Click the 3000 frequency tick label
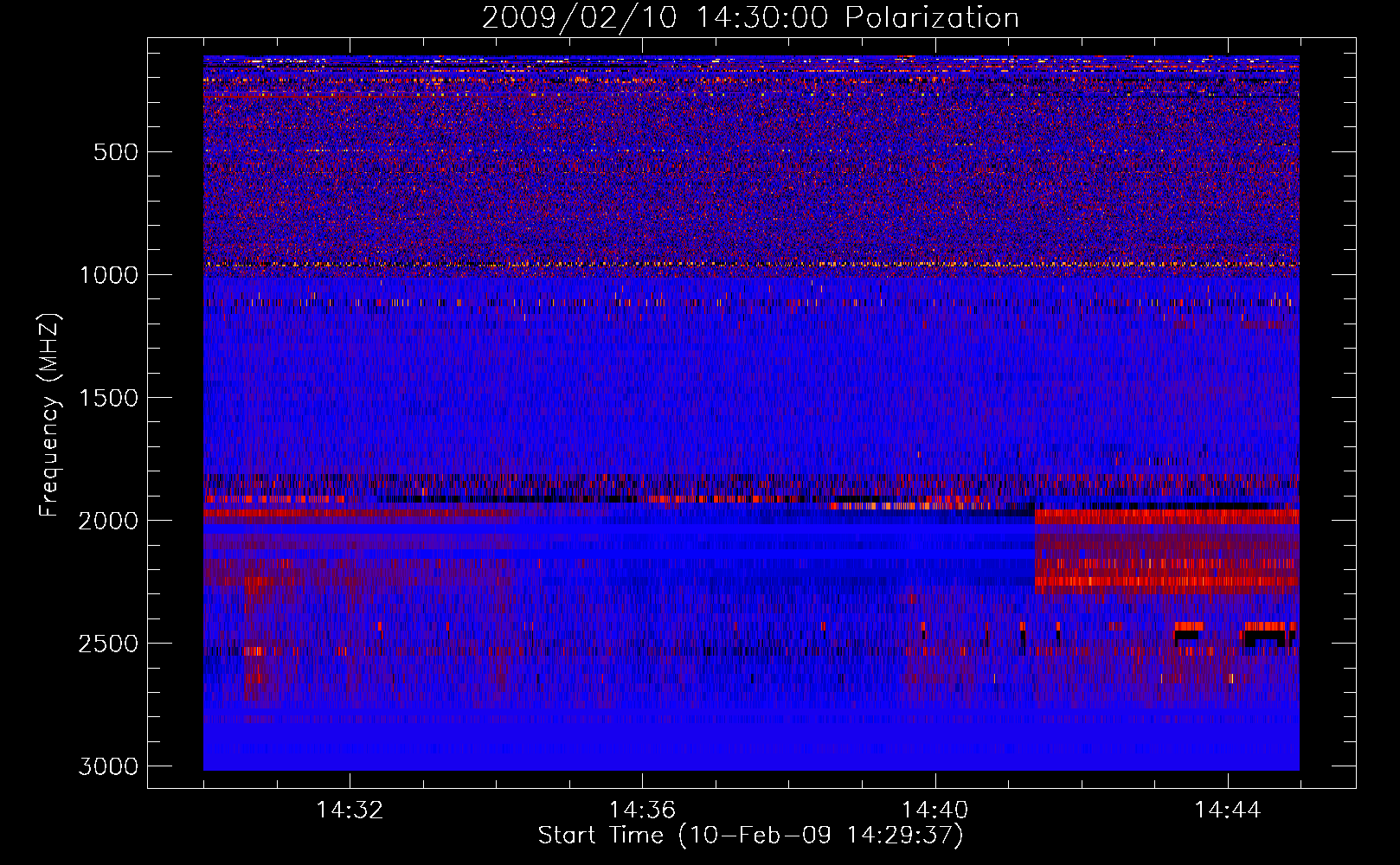This screenshot has height=865, width=1400. (108, 766)
